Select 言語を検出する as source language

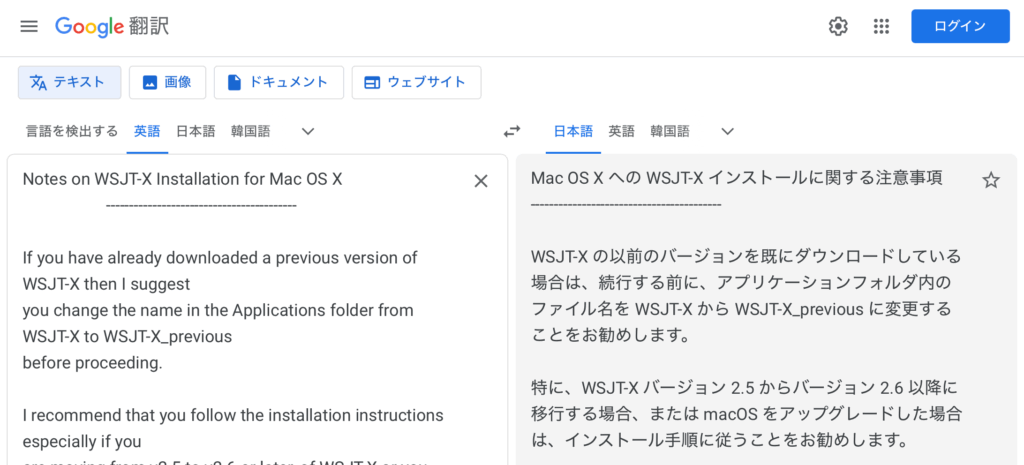coord(71,131)
